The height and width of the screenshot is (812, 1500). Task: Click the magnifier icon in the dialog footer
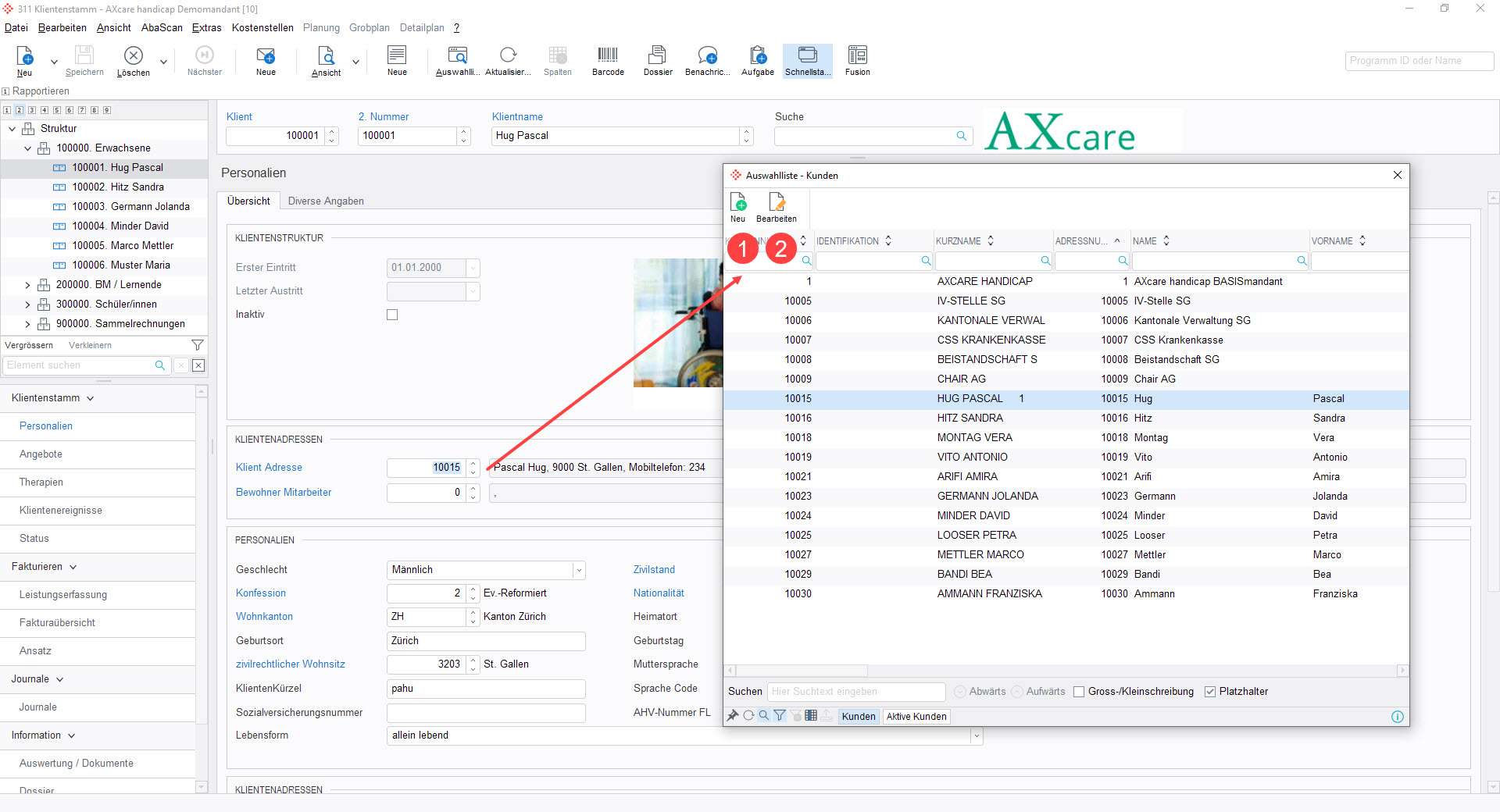pos(764,716)
